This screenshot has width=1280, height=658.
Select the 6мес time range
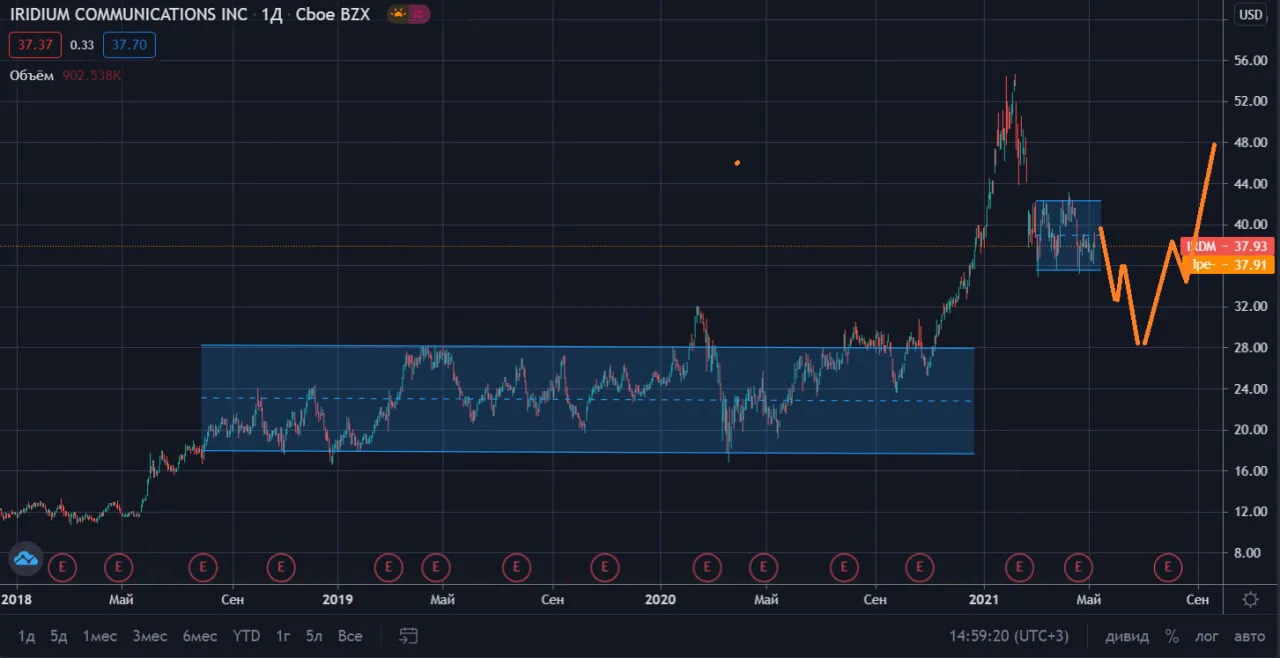(x=199, y=636)
